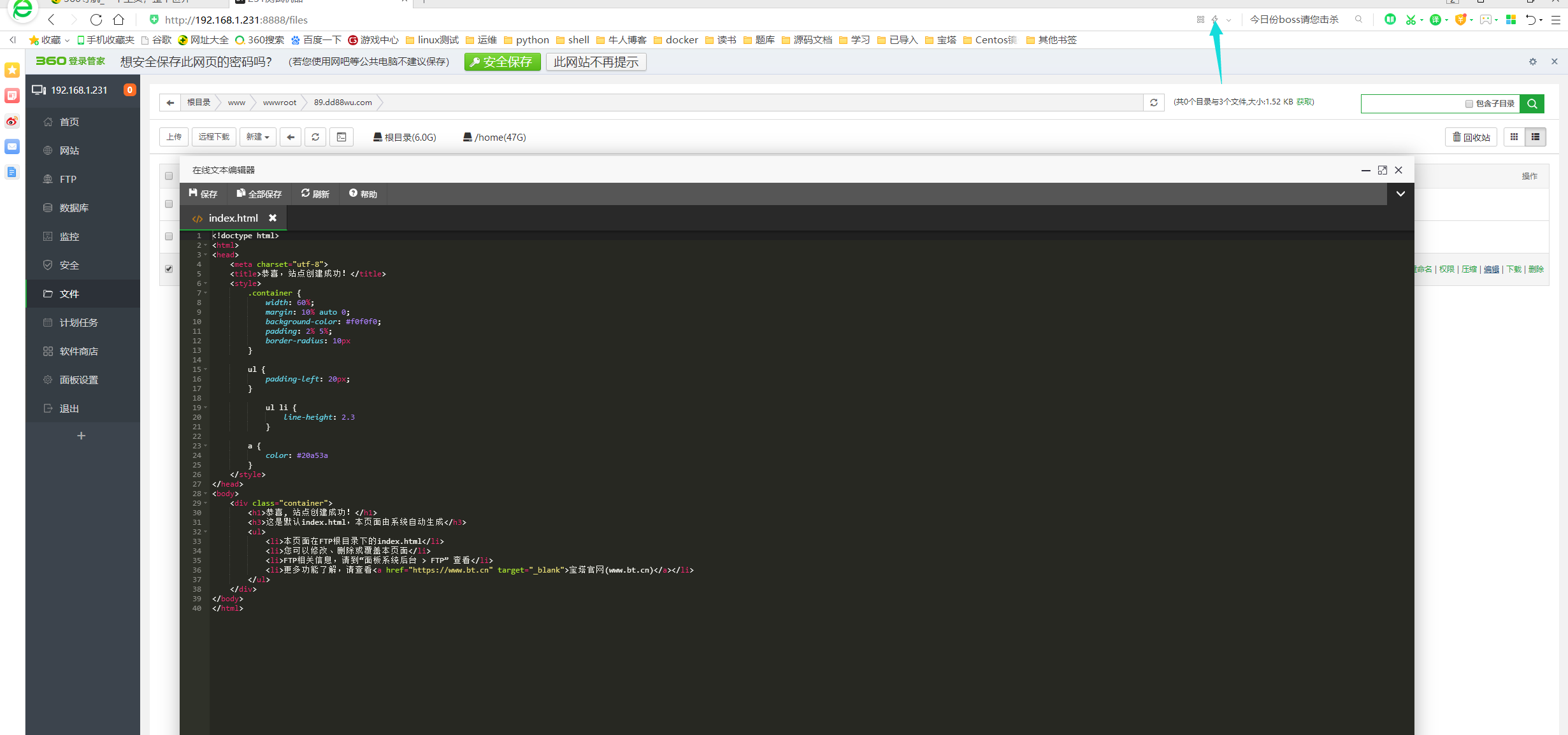
Task: Fold the div container at line 29
Action: [x=206, y=503]
